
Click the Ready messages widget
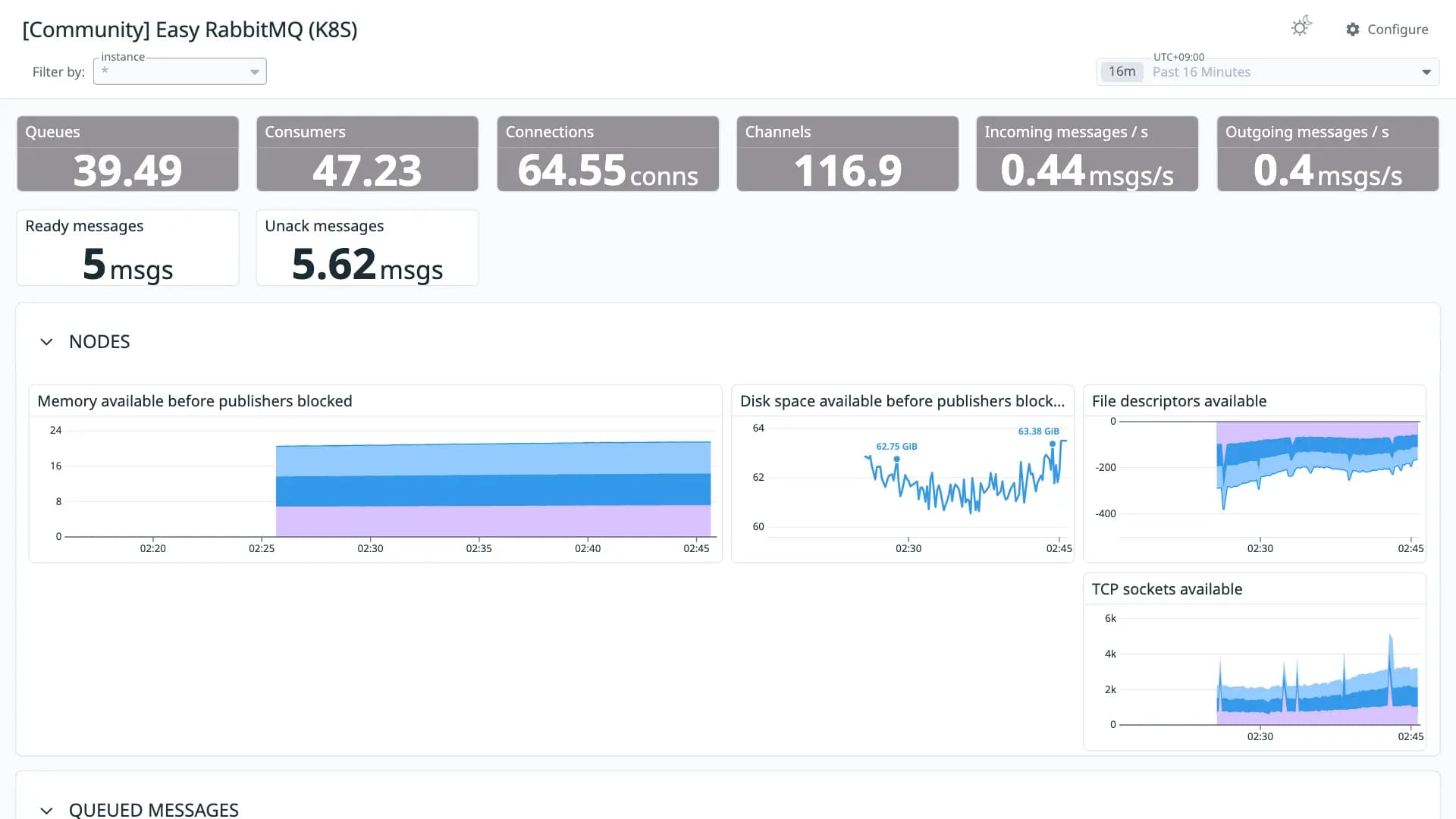tap(127, 248)
